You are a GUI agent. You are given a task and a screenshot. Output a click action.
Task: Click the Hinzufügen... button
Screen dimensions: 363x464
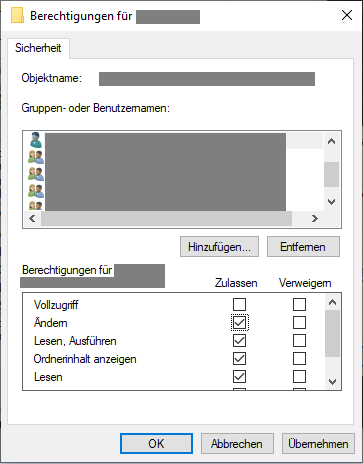(219, 247)
